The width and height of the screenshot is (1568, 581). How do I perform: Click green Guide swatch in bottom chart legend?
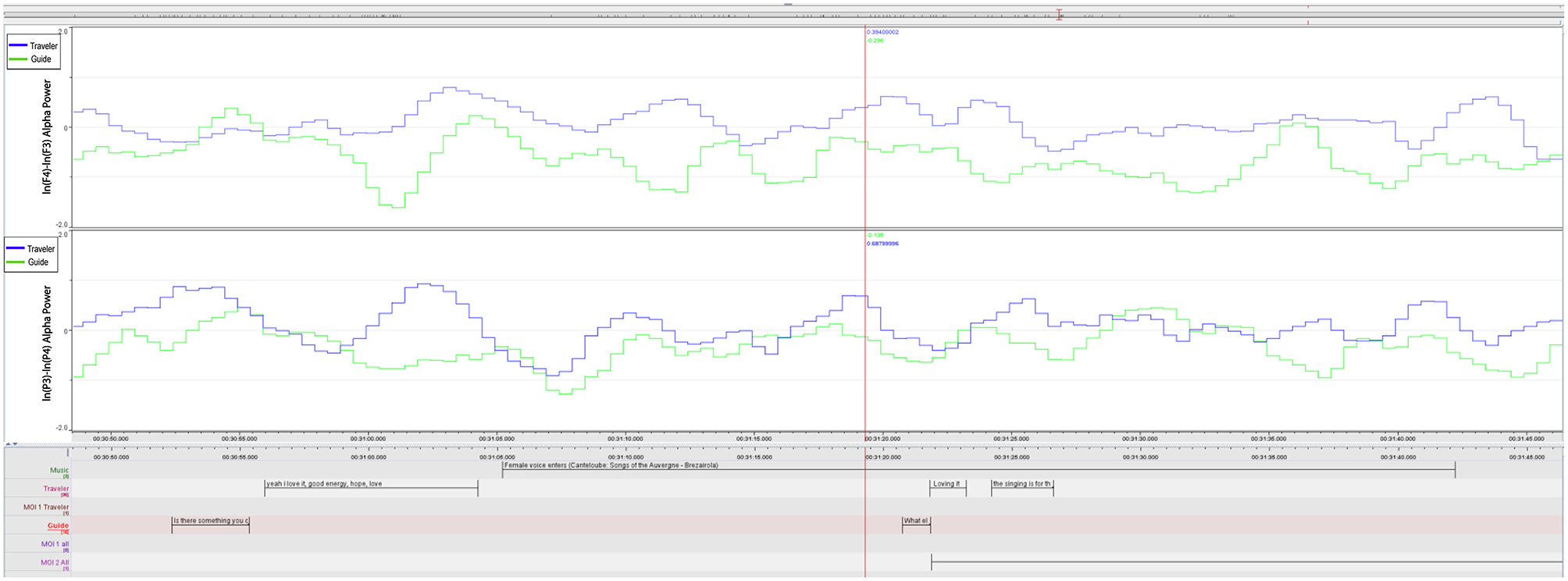[x=16, y=262]
